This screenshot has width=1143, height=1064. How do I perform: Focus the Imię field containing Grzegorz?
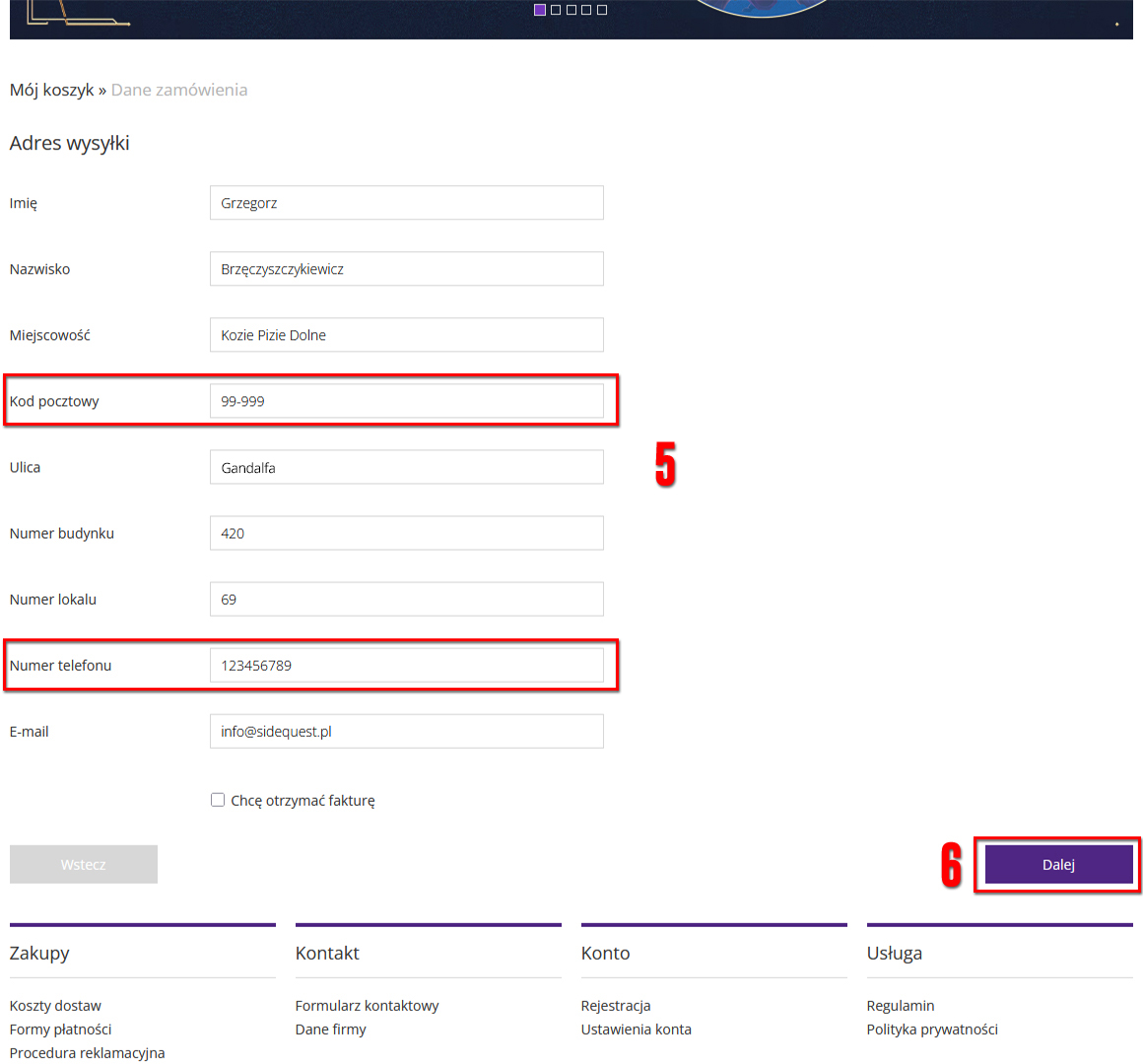point(406,203)
